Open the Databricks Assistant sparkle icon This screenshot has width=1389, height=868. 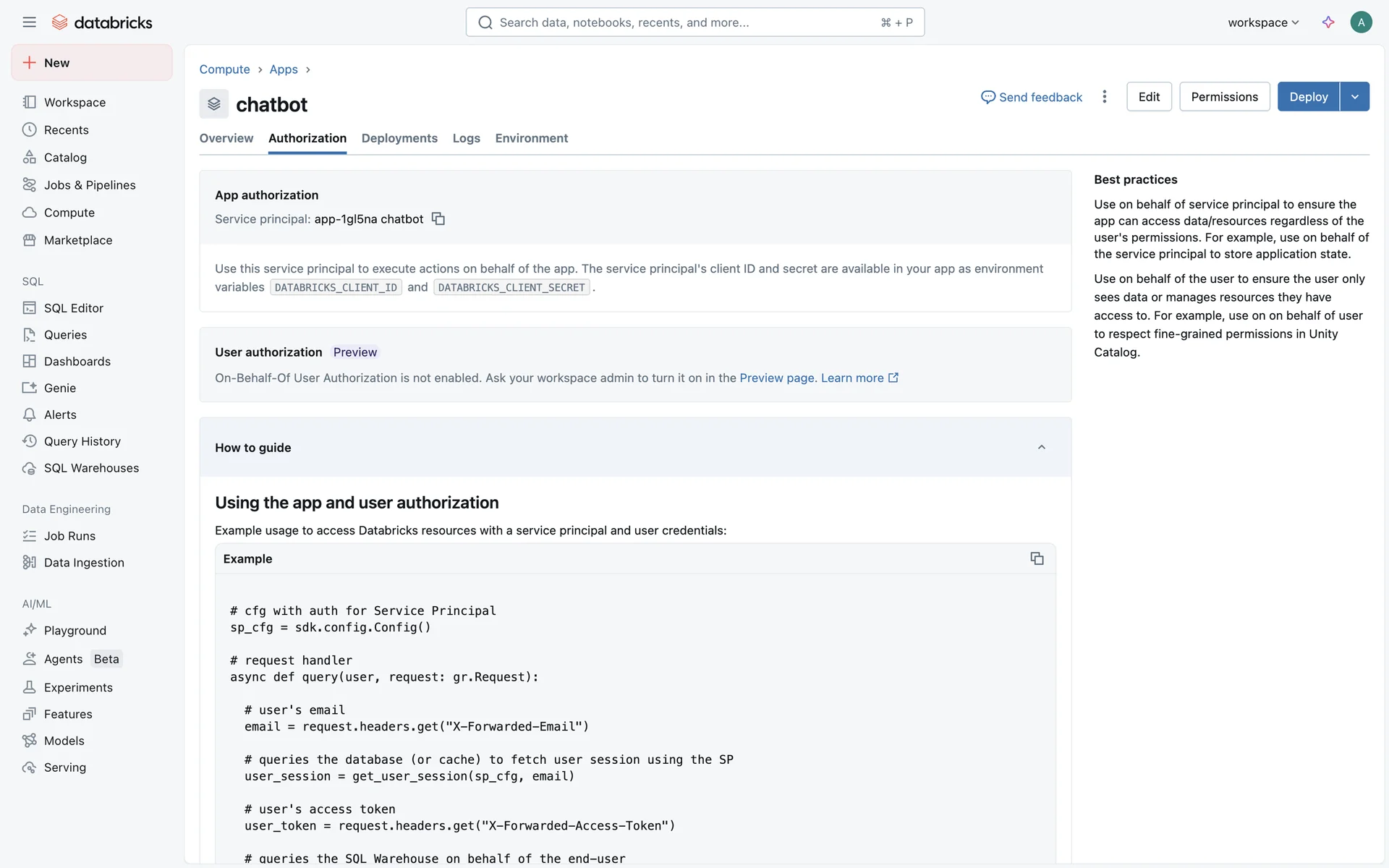tap(1328, 22)
